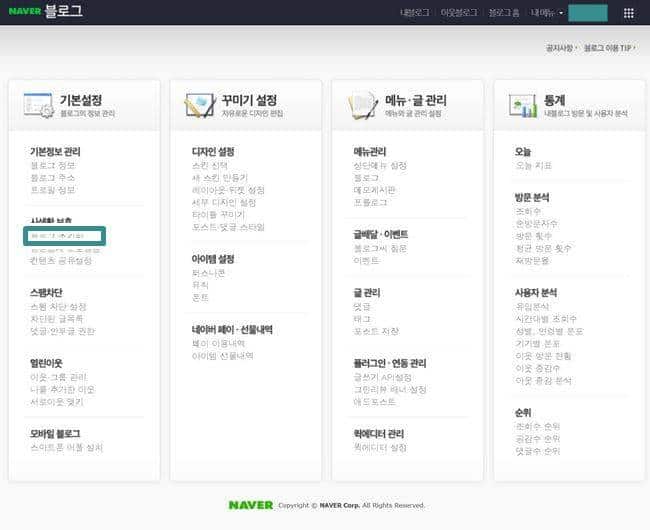
Task: Click the 블로그 logo in header
Action: click(x=63, y=11)
